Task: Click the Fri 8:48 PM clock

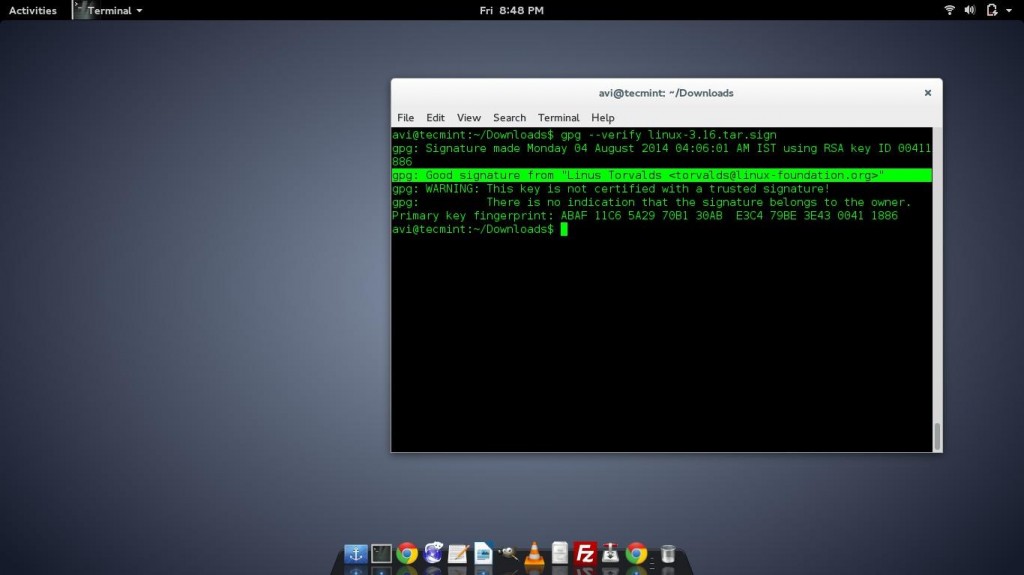Action: coord(511,10)
